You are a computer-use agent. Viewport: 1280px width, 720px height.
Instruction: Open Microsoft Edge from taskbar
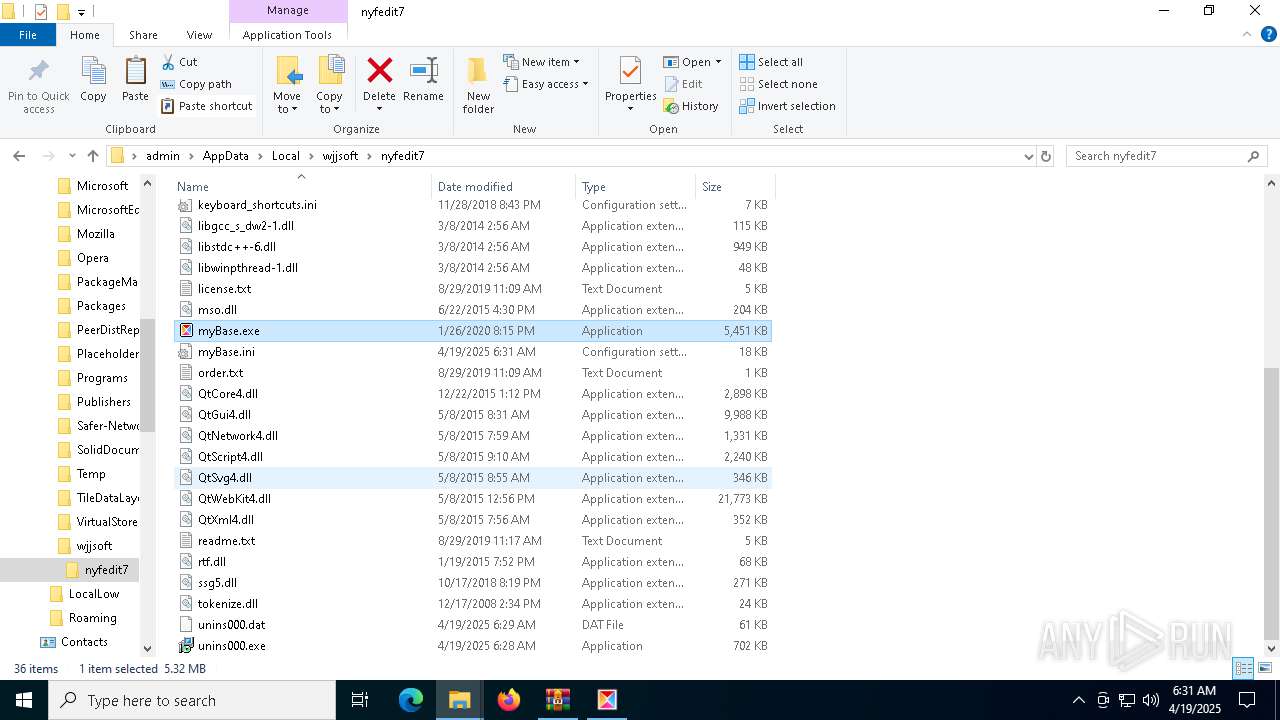click(411, 700)
